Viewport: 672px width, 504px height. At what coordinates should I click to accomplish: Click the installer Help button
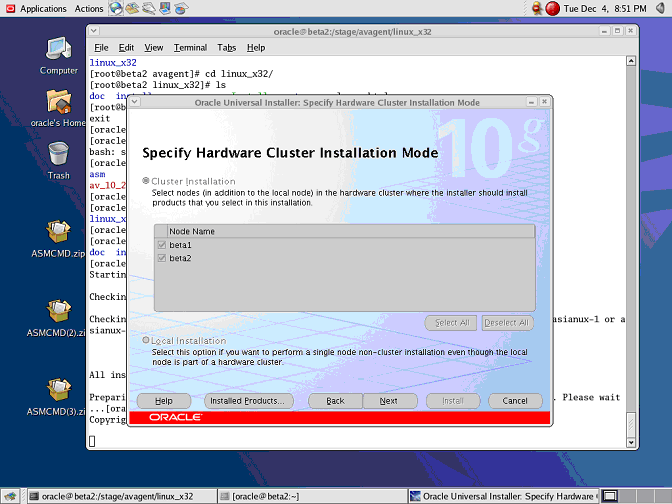[164, 401]
